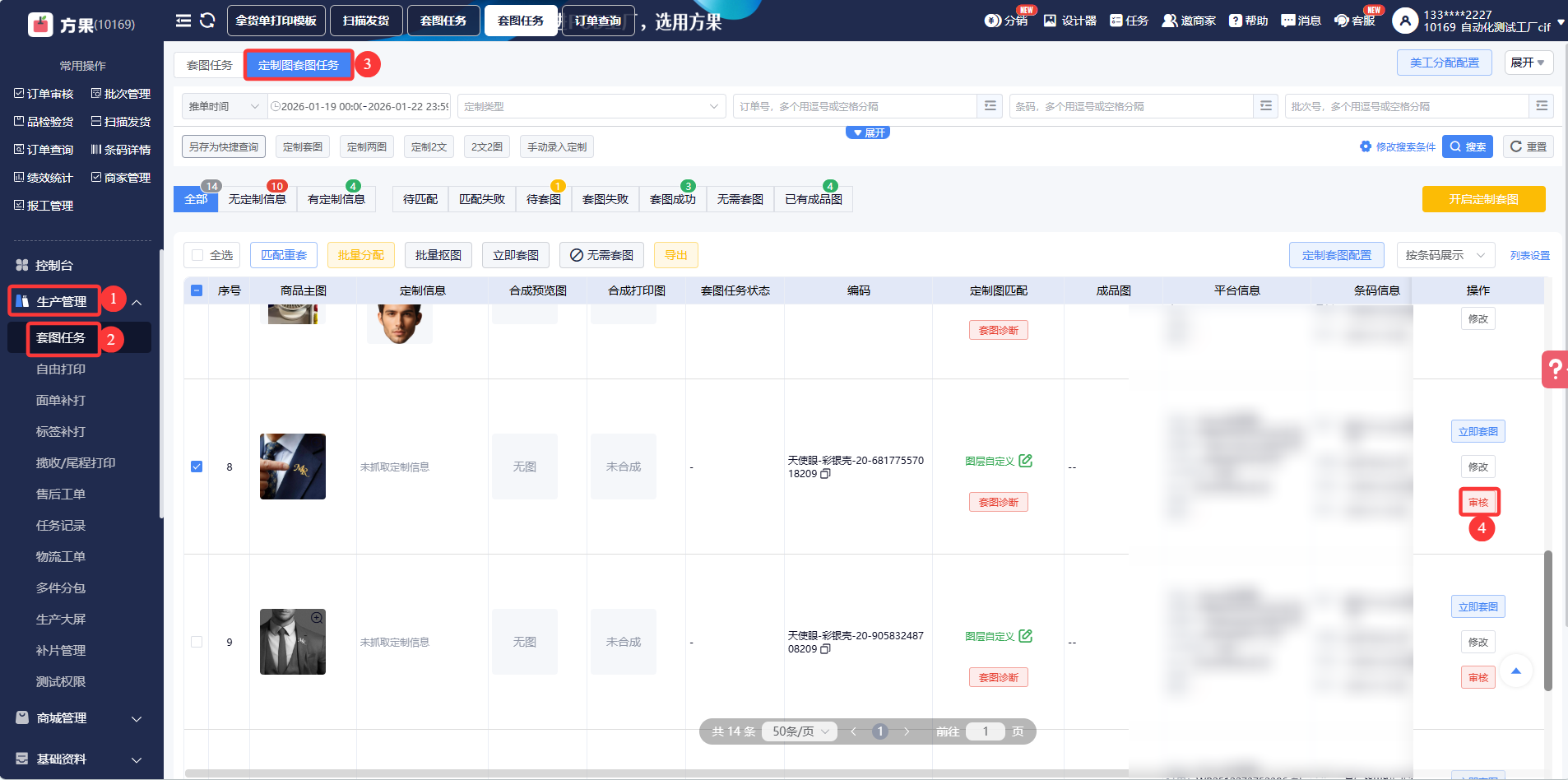Image resolution: width=1568 pixels, height=780 pixels.
Task: Click the vertical table scrollbar
Action: (1548, 621)
